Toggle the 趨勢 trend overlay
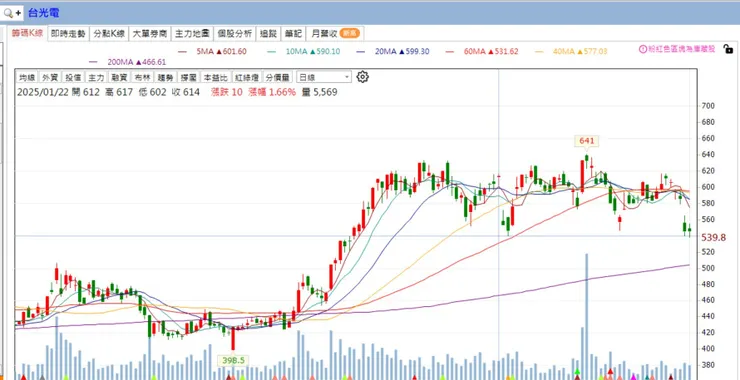The width and height of the screenshot is (740, 380). [x=166, y=77]
